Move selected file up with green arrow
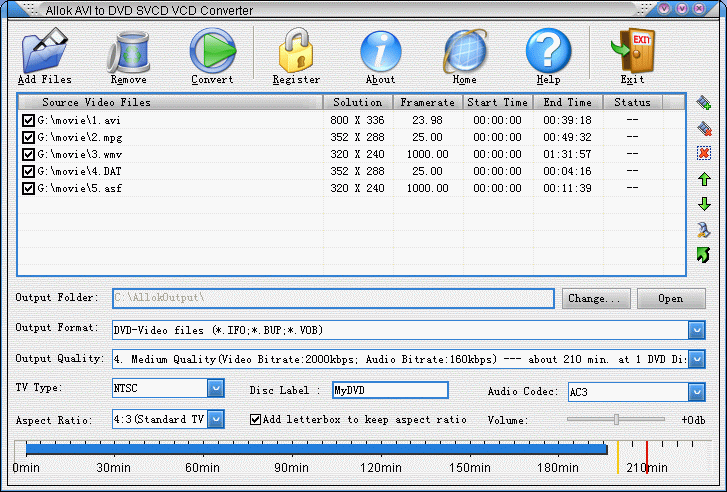This screenshot has height=492, width=727. pos(704,179)
